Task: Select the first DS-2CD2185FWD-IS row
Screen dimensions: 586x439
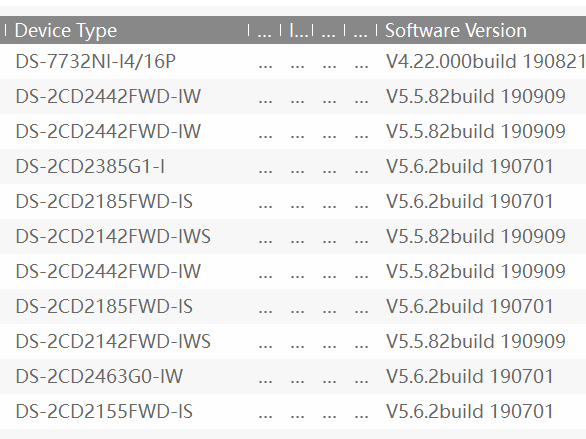Action: pyautogui.click(x=293, y=201)
